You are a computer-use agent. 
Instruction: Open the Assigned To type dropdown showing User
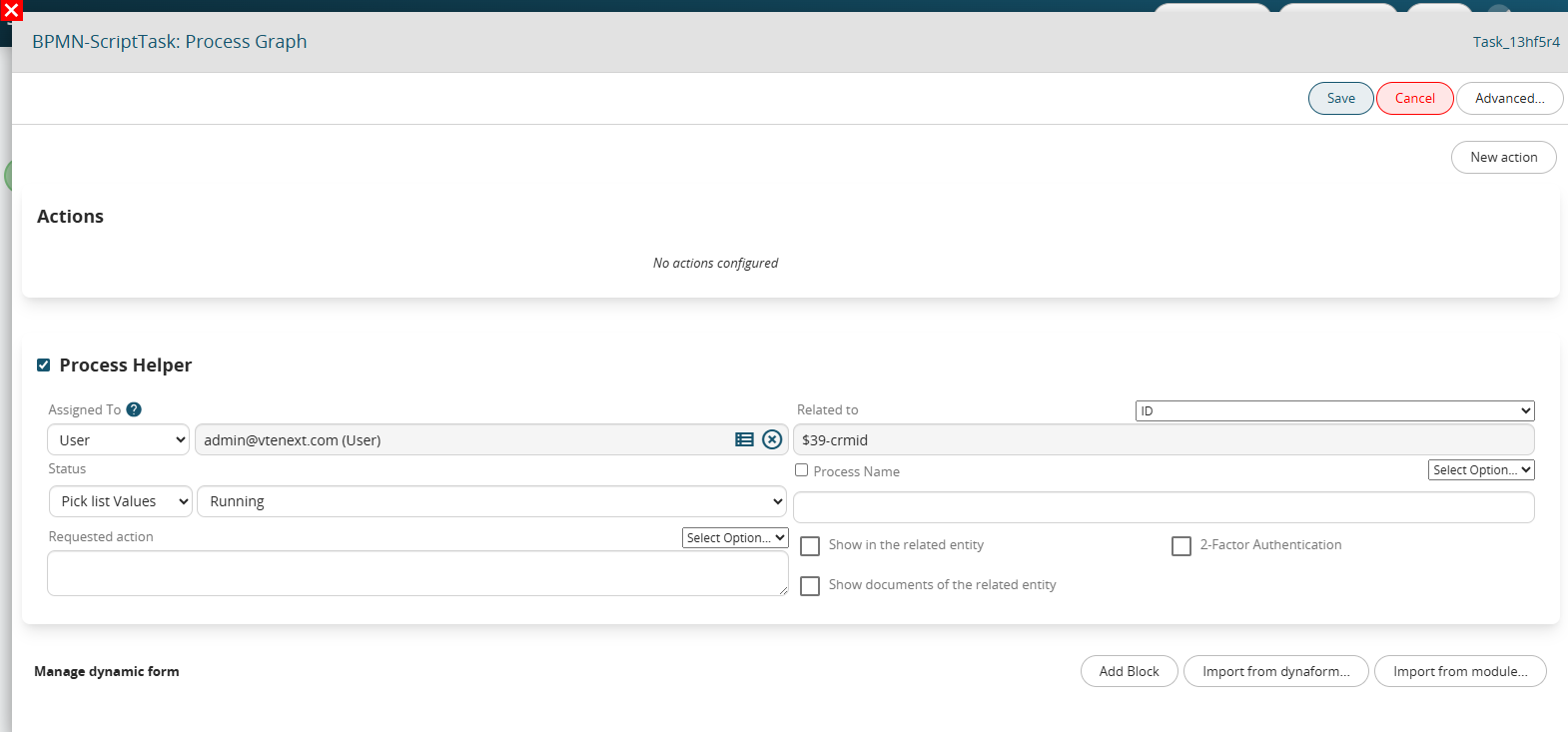coord(118,439)
